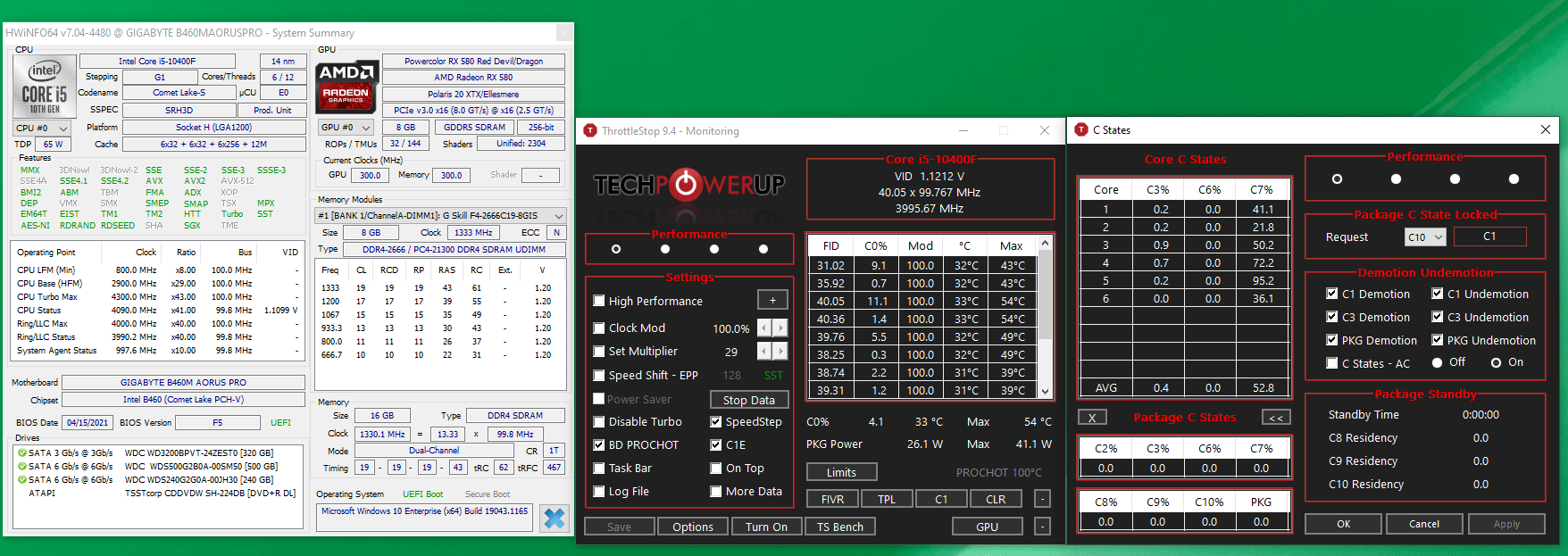Click the TPL button
This screenshot has height=556, width=1568.
tap(887, 499)
